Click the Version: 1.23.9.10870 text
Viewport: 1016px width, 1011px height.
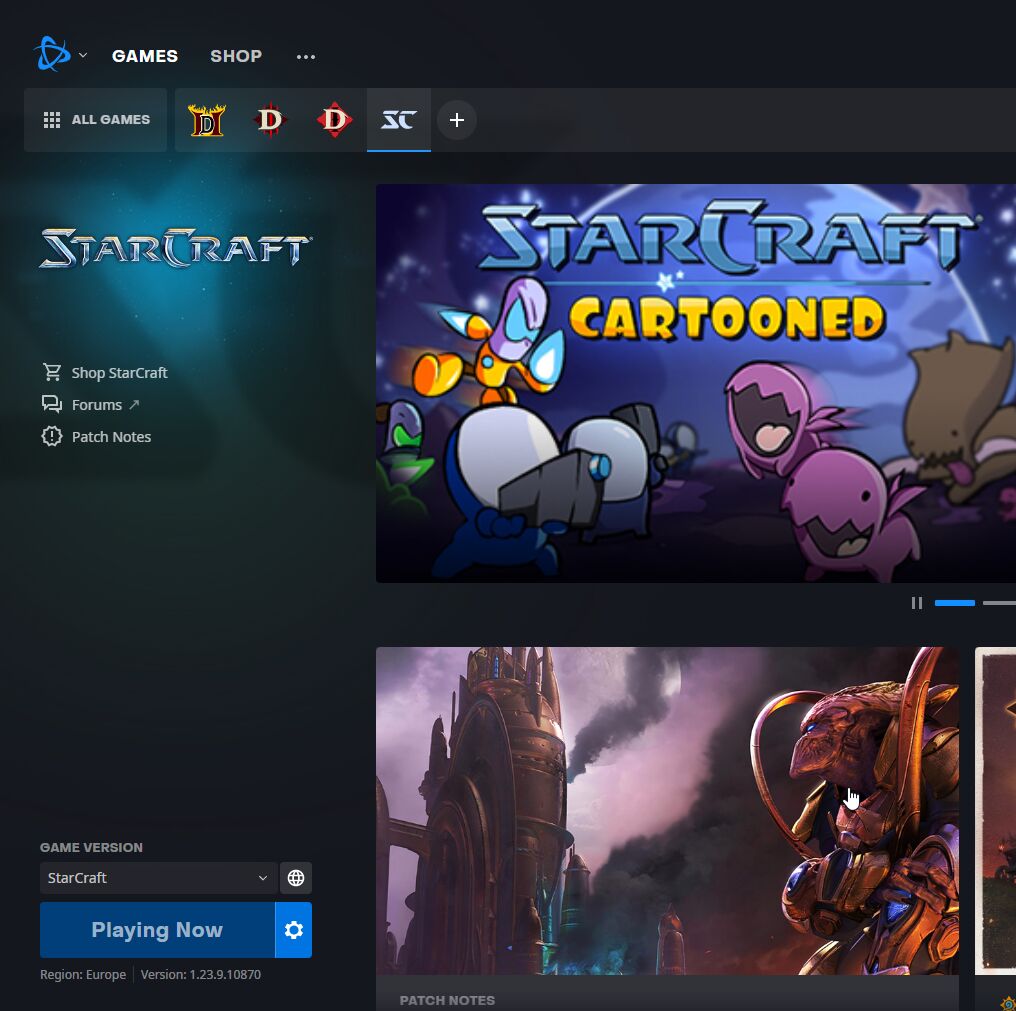coord(201,975)
